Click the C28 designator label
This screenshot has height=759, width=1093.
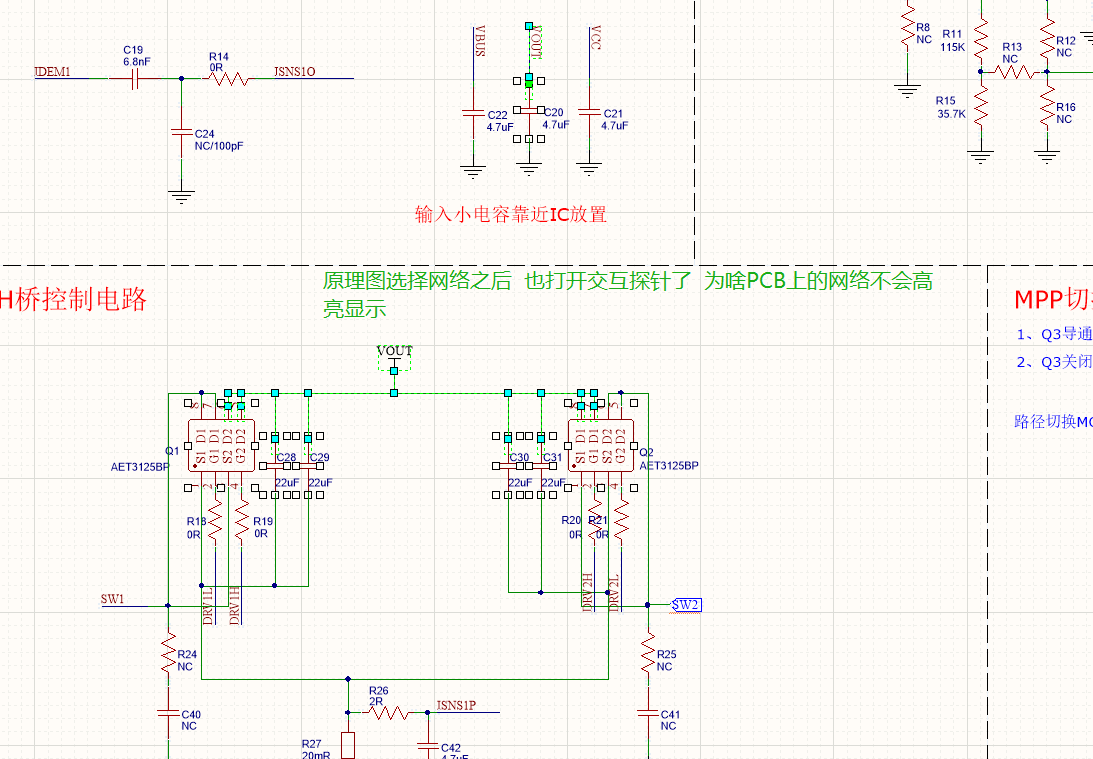286,457
